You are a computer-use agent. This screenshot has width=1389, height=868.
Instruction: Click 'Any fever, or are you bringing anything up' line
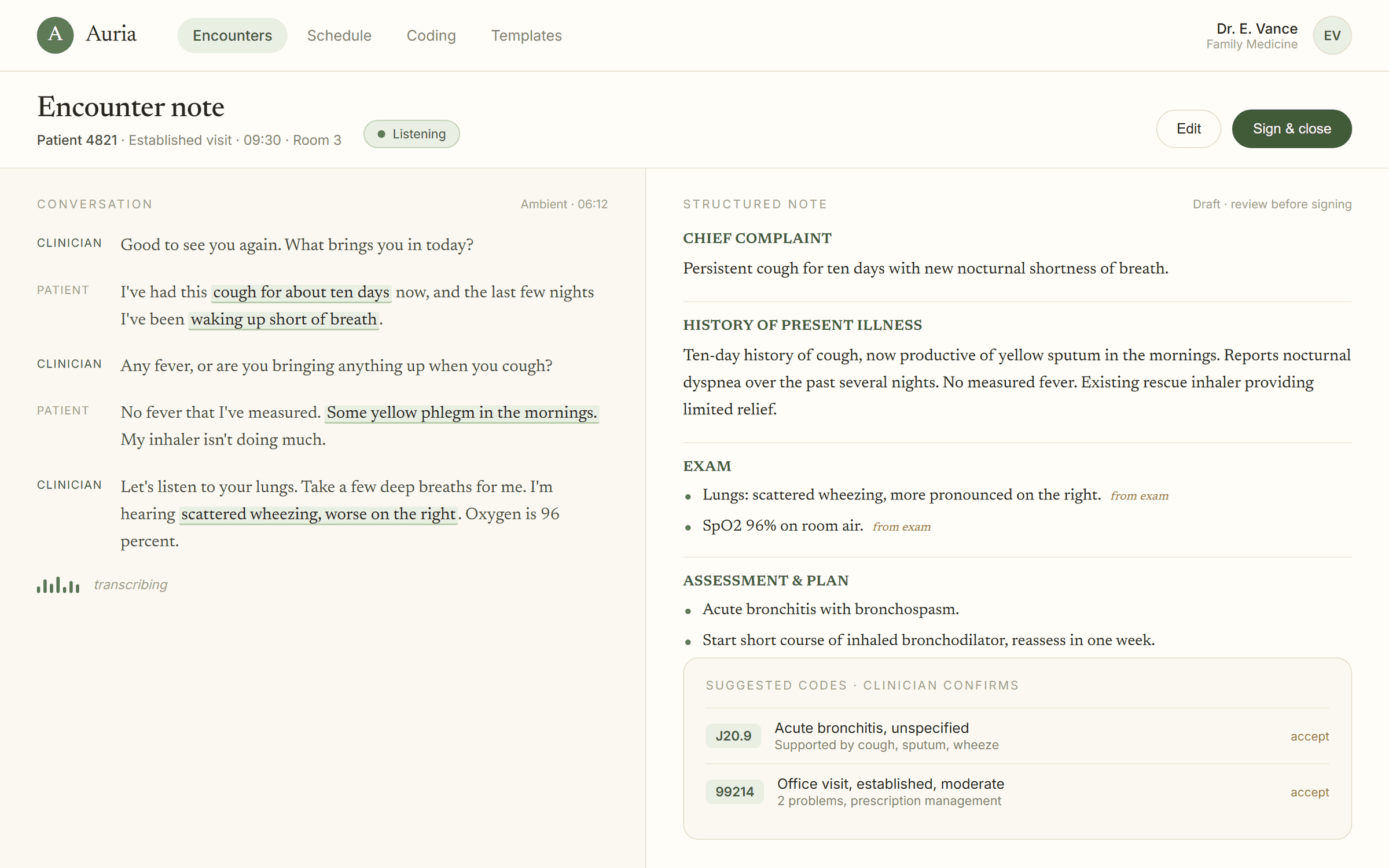[x=336, y=366]
